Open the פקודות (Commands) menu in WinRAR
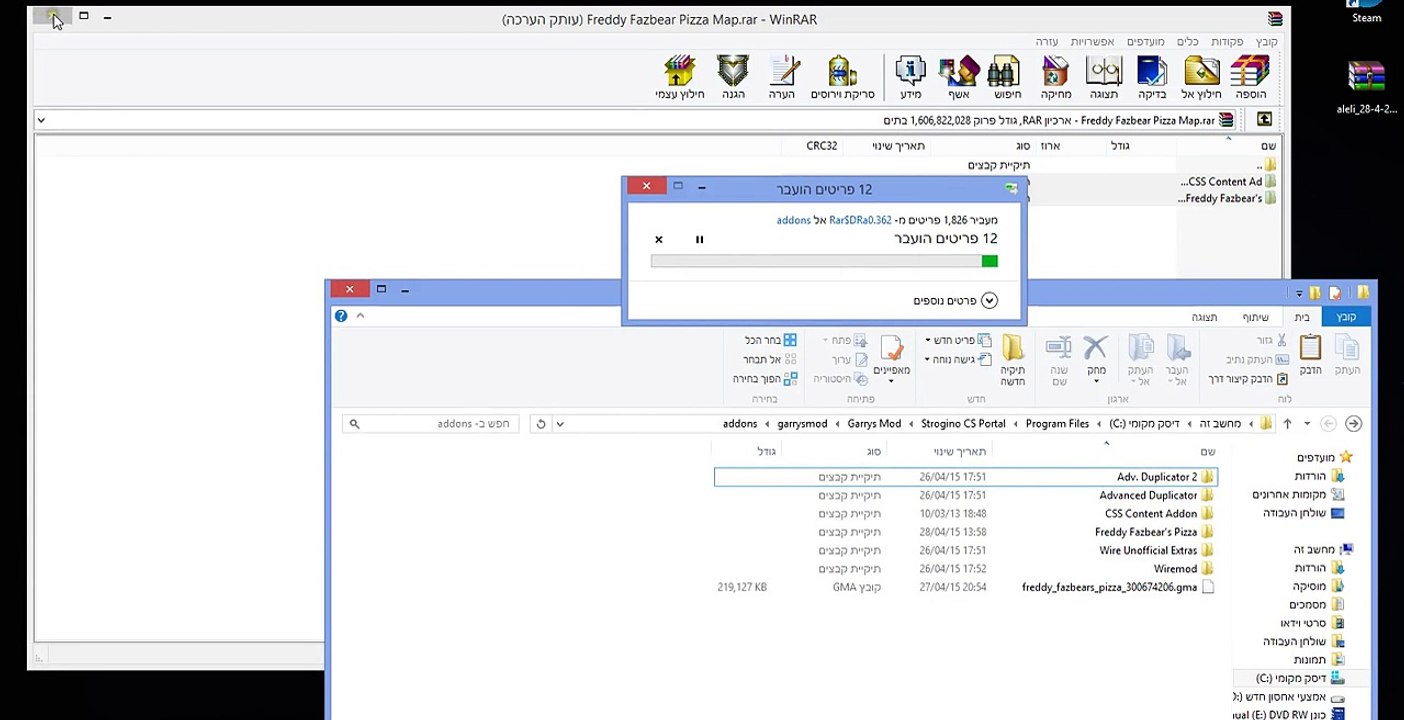Viewport: 1404px width, 720px height. (x=1227, y=41)
